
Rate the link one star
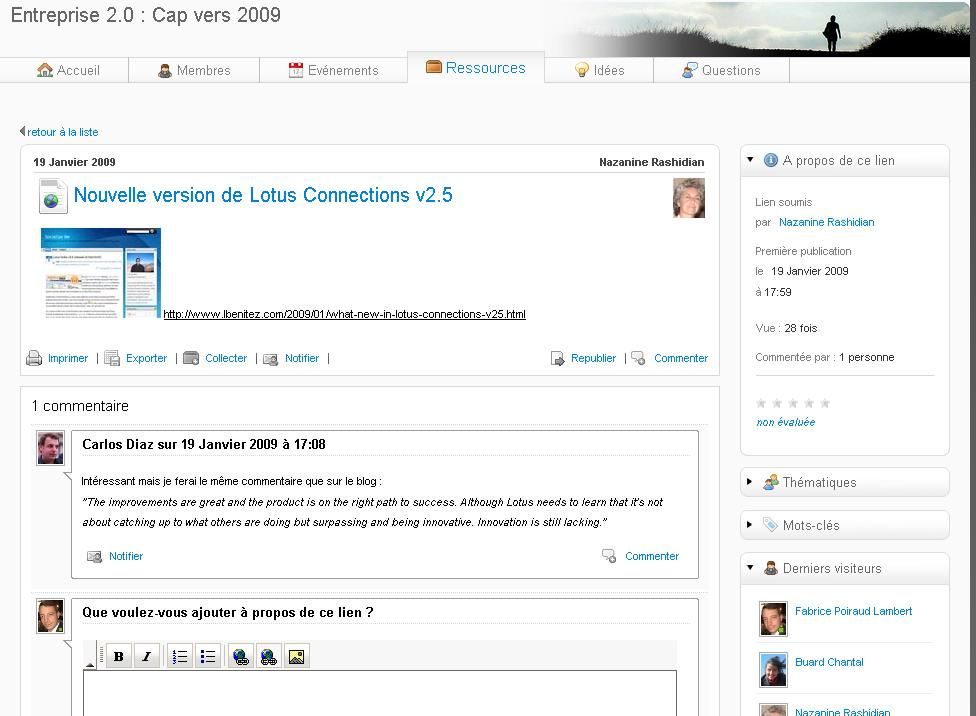click(x=761, y=403)
